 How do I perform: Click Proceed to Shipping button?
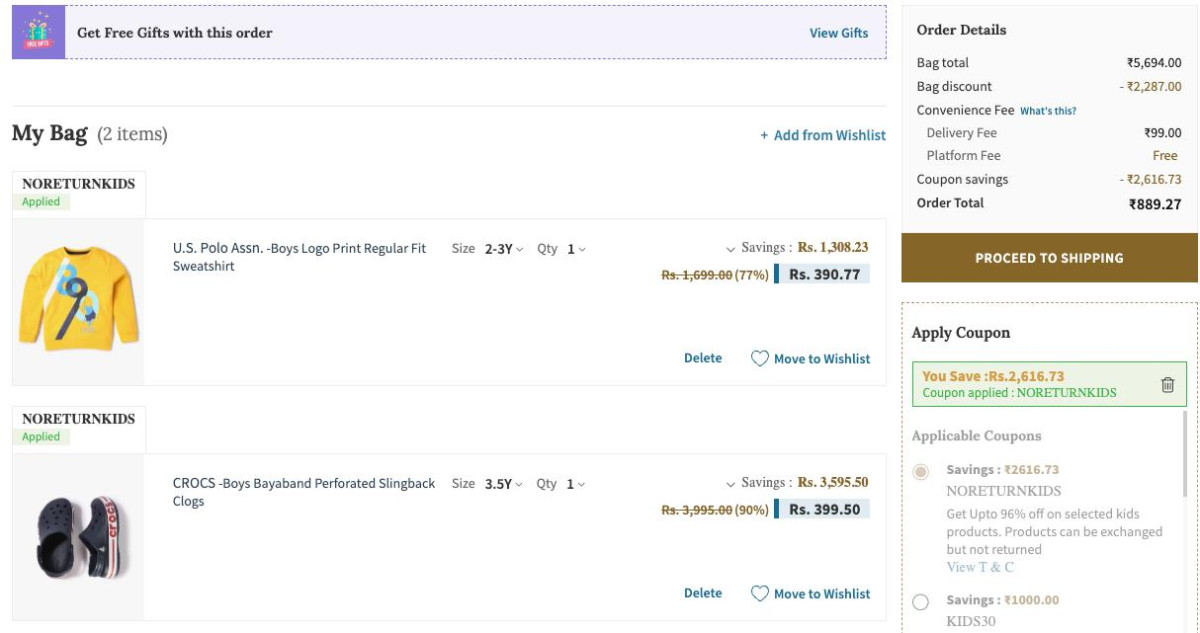point(1049,258)
